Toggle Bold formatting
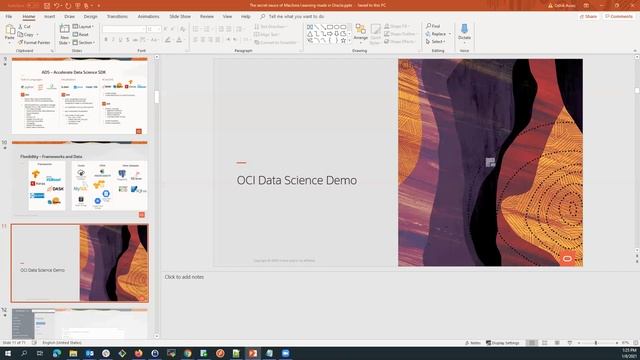The image size is (640, 360). pos(106,40)
